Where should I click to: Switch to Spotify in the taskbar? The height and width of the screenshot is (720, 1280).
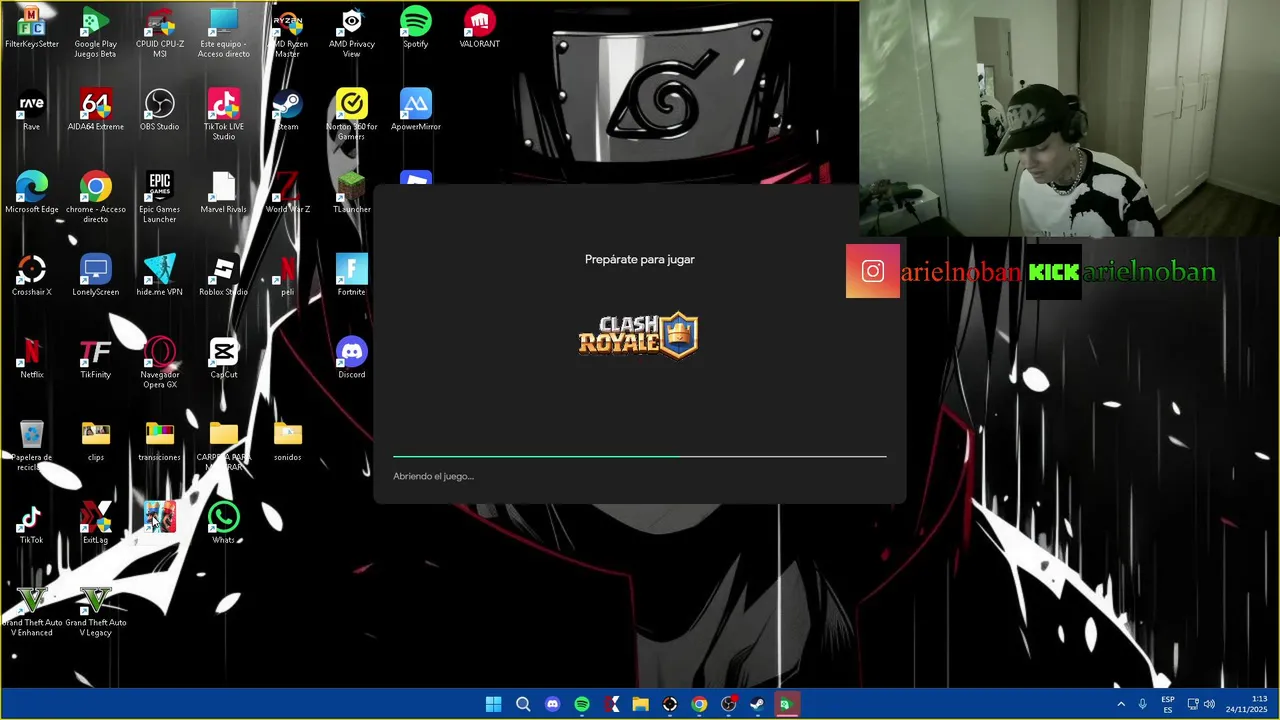pos(582,704)
